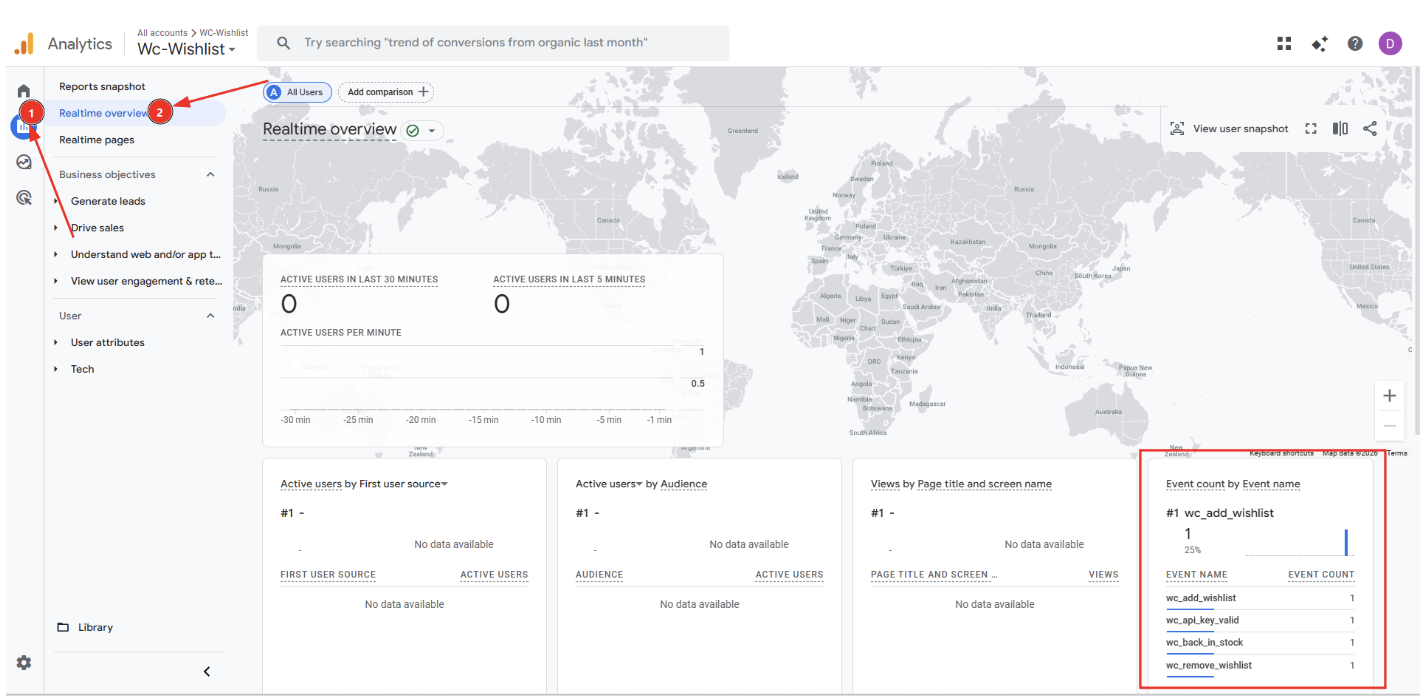Screen dimensions: 1420x696
Task: Click the green report status check icon
Action: click(x=412, y=130)
